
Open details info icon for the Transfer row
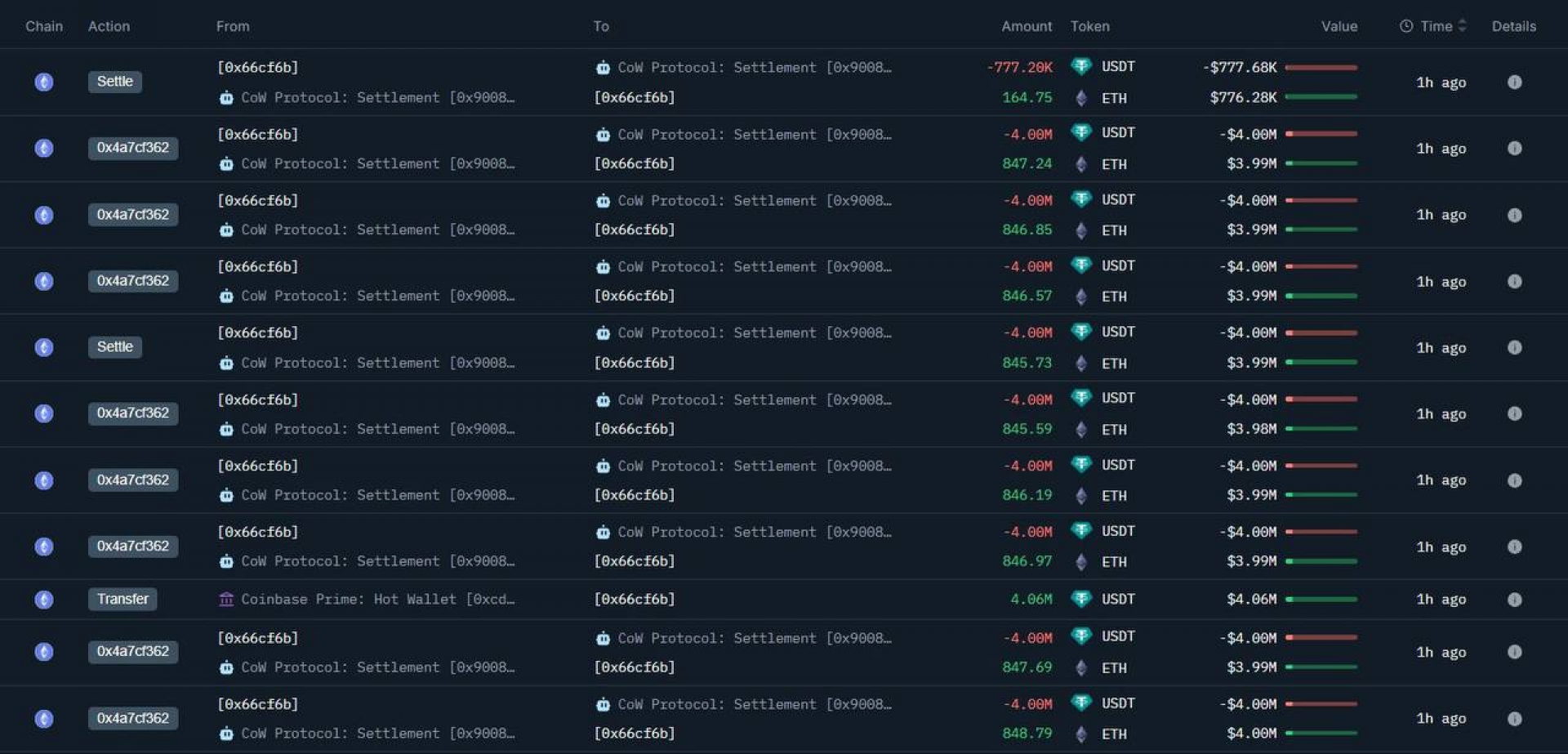(1514, 600)
